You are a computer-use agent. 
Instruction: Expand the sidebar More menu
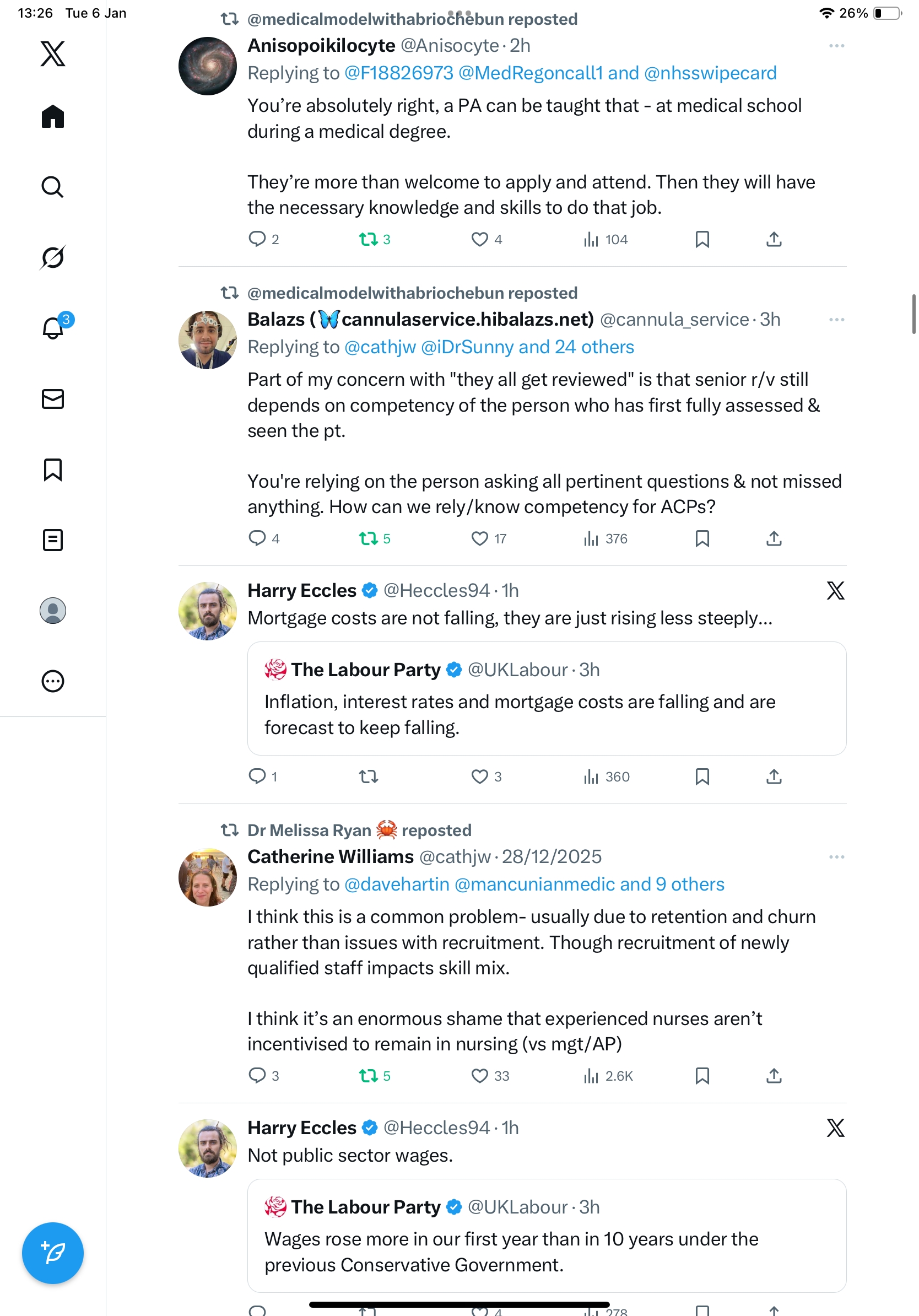pyautogui.click(x=53, y=682)
